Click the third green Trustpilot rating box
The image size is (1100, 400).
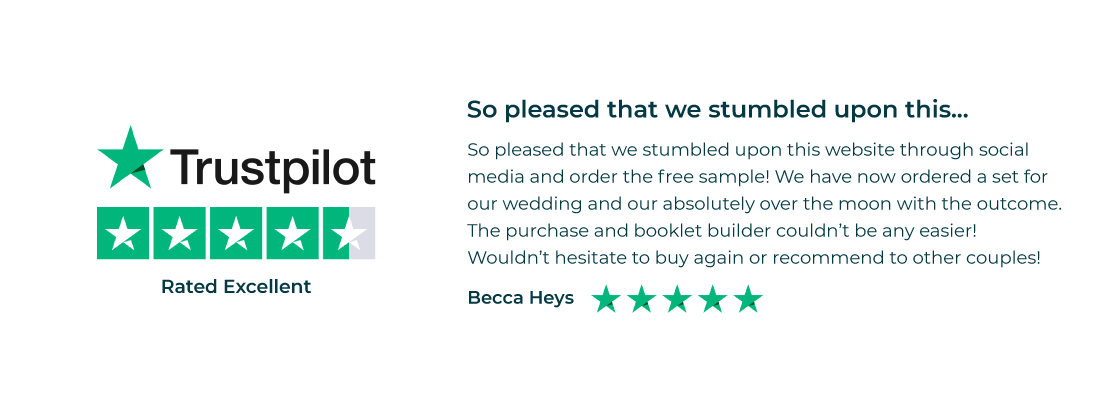(x=236, y=233)
